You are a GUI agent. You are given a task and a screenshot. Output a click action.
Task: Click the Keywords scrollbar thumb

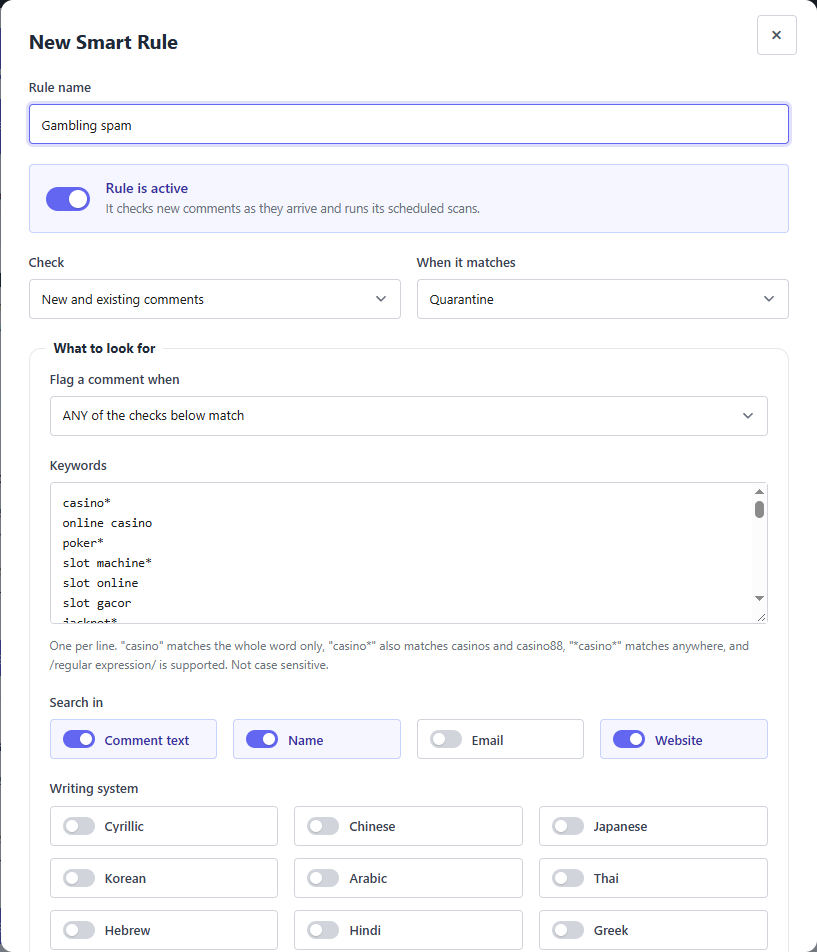[x=759, y=510]
